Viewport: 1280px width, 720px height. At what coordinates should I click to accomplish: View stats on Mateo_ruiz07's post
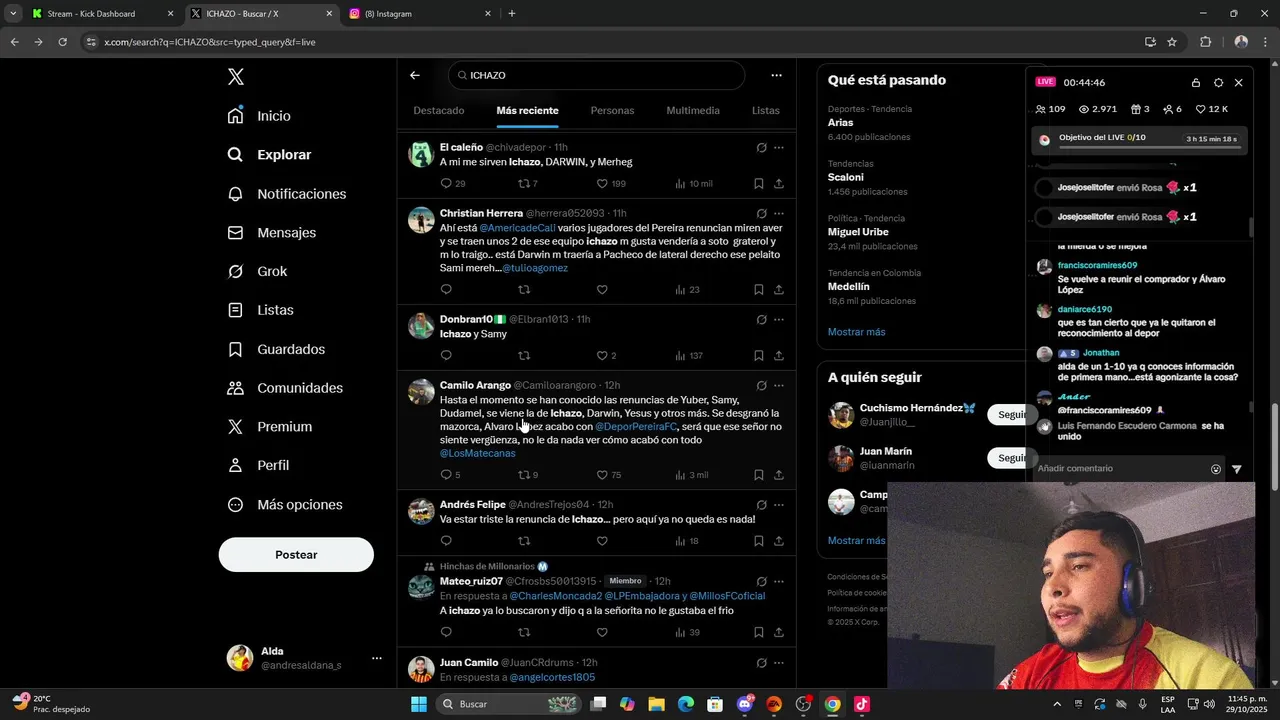[x=687, y=633]
